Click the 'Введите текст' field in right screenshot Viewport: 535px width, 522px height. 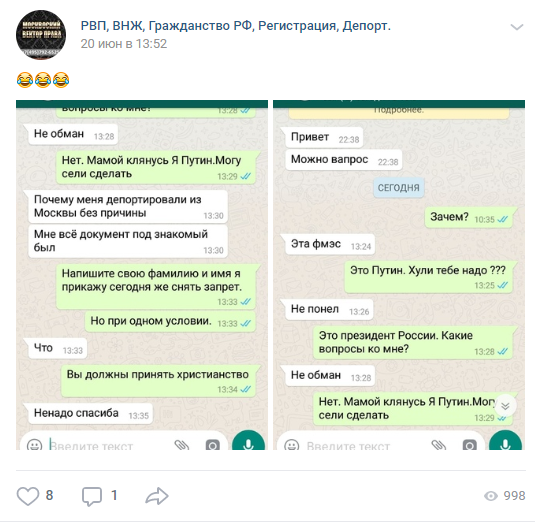click(366, 445)
